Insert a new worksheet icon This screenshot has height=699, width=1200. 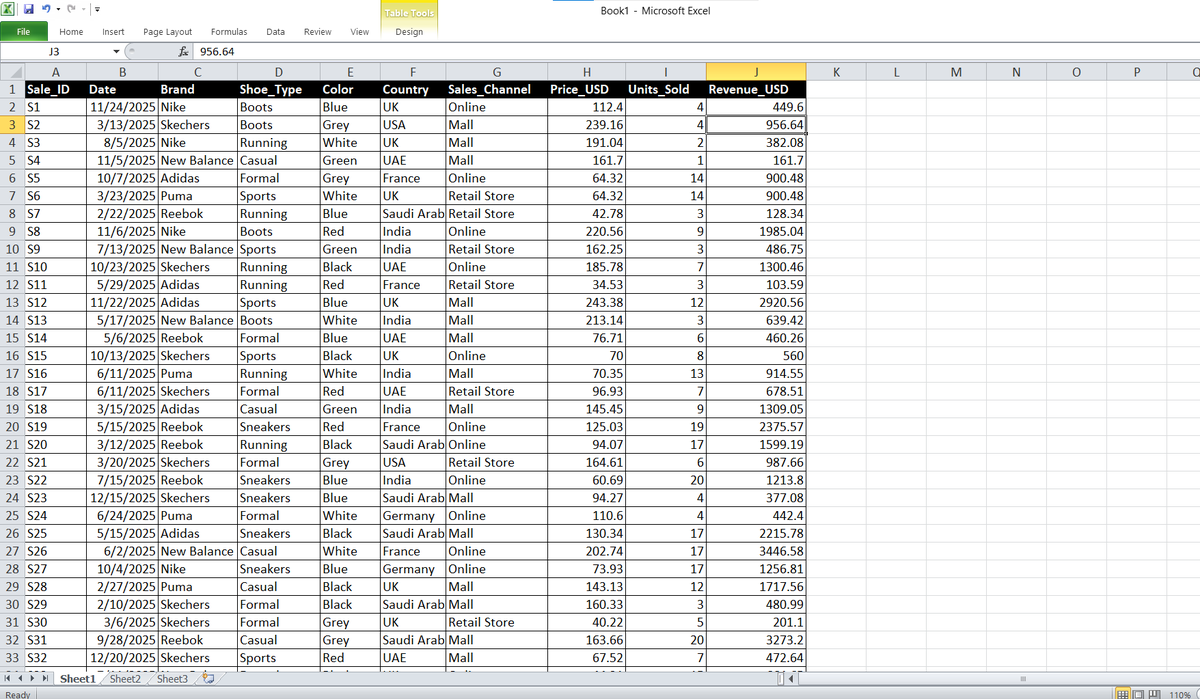coord(209,679)
